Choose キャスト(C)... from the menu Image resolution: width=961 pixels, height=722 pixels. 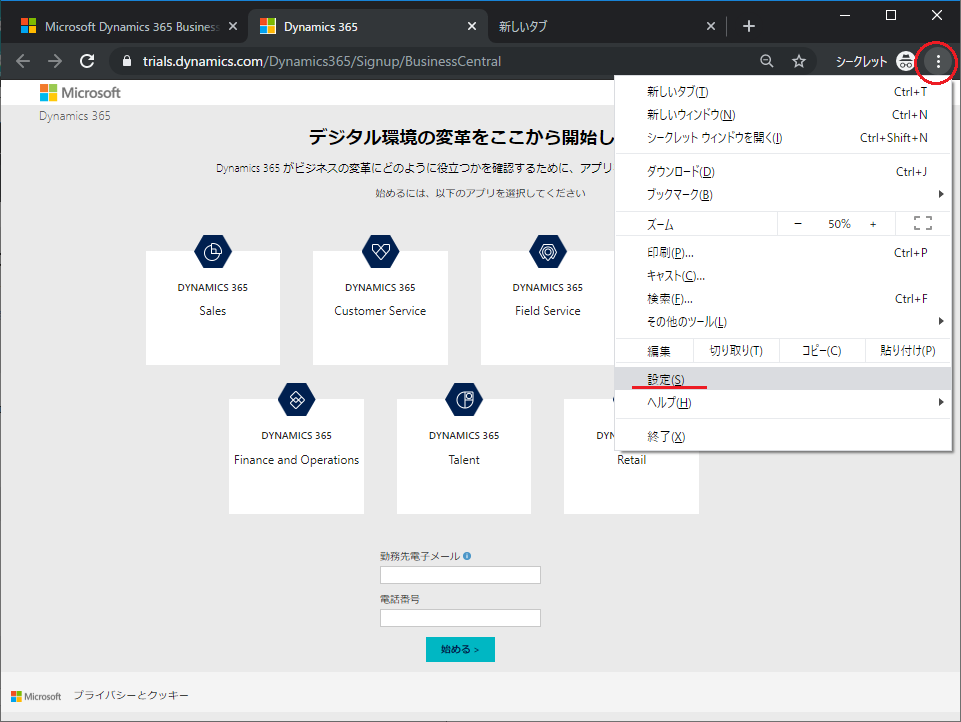[783, 276]
